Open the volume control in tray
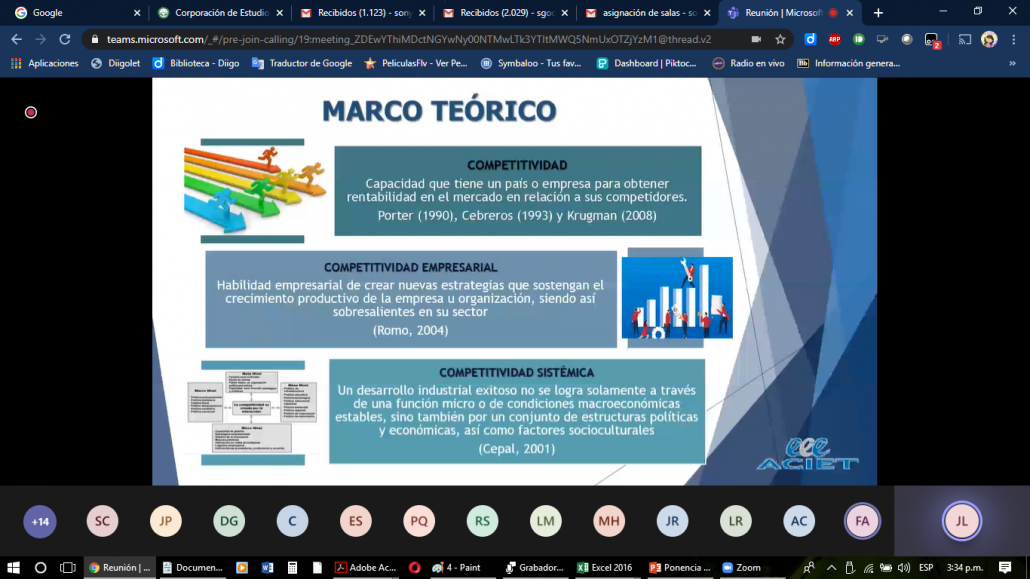 tap(904, 568)
